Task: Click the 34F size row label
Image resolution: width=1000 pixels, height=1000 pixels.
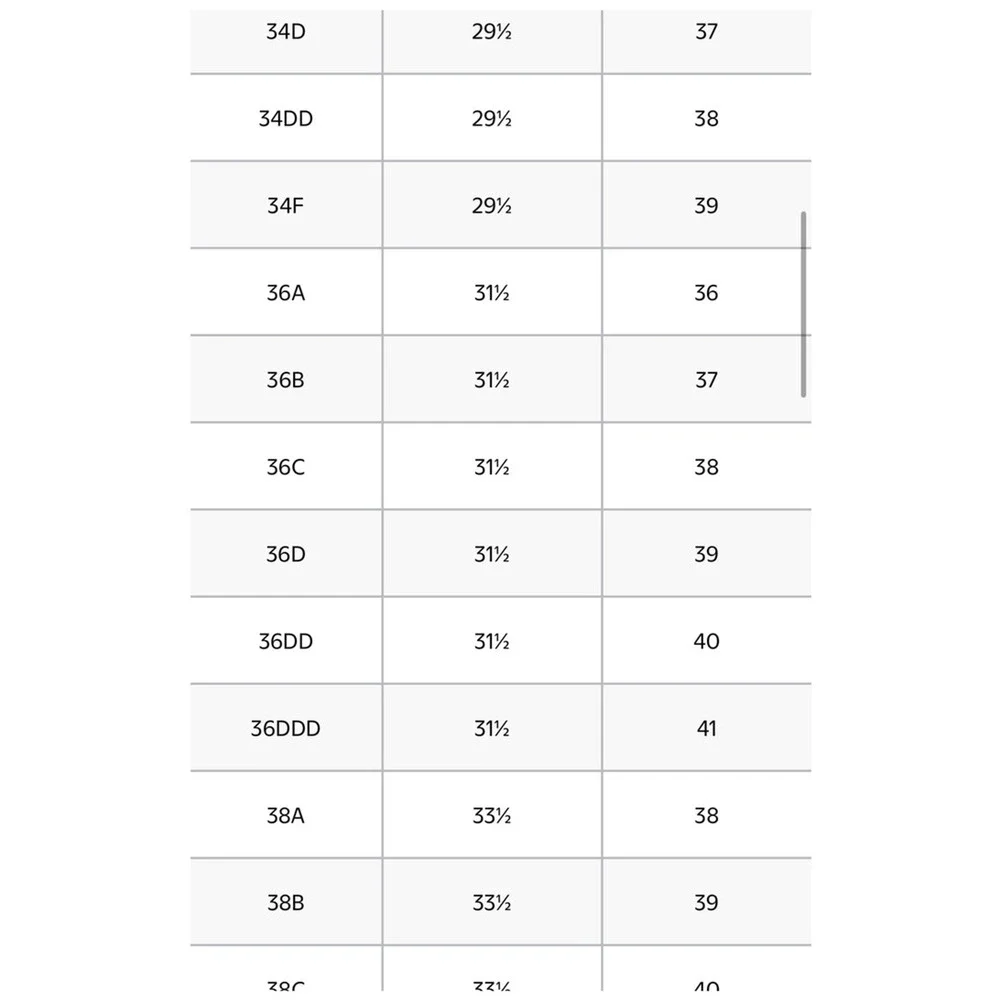Action: [x=286, y=205]
